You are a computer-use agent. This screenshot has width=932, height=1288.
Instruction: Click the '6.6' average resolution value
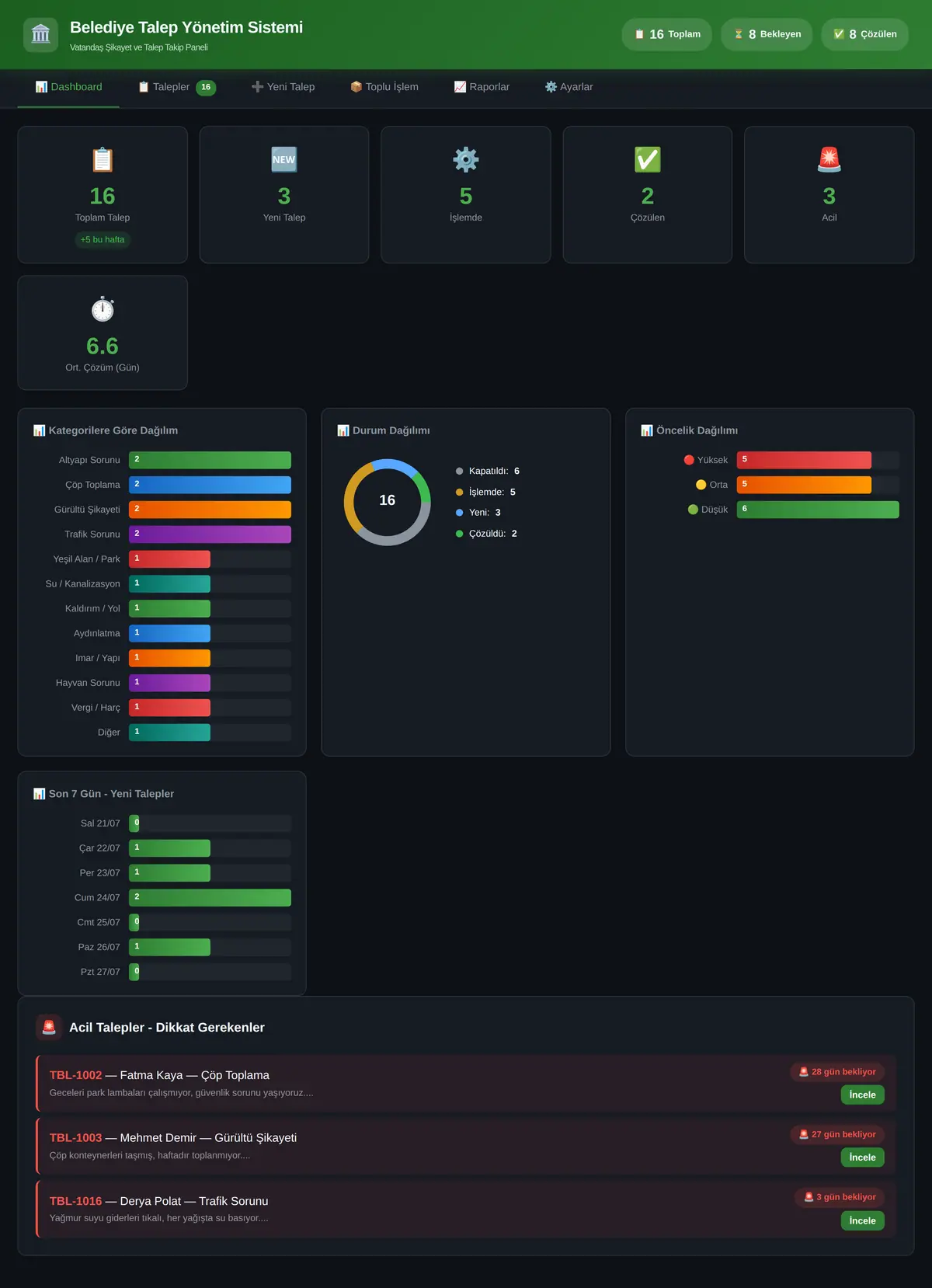click(103, 346)
